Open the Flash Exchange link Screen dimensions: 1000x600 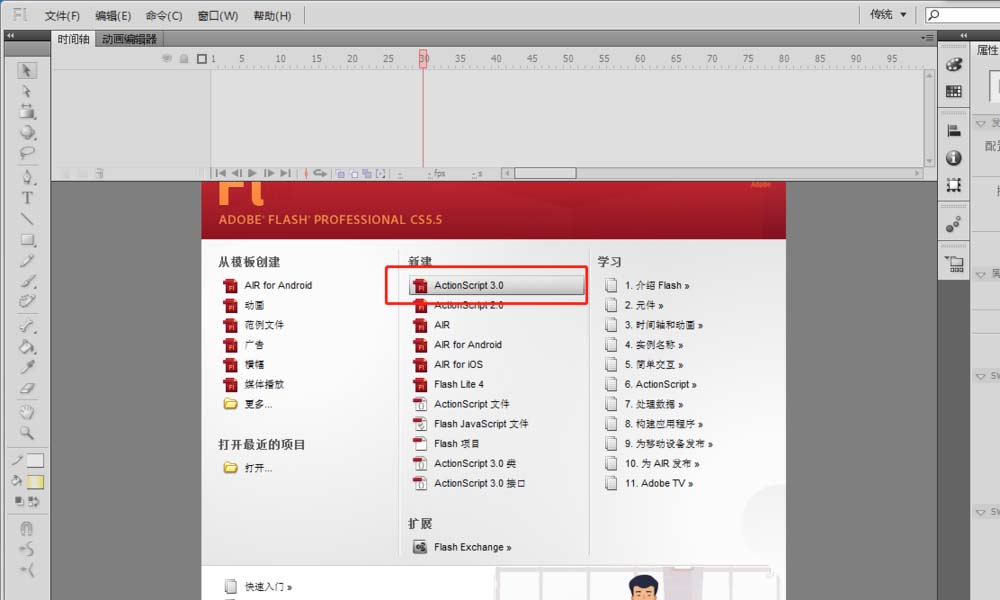[463, 547]
